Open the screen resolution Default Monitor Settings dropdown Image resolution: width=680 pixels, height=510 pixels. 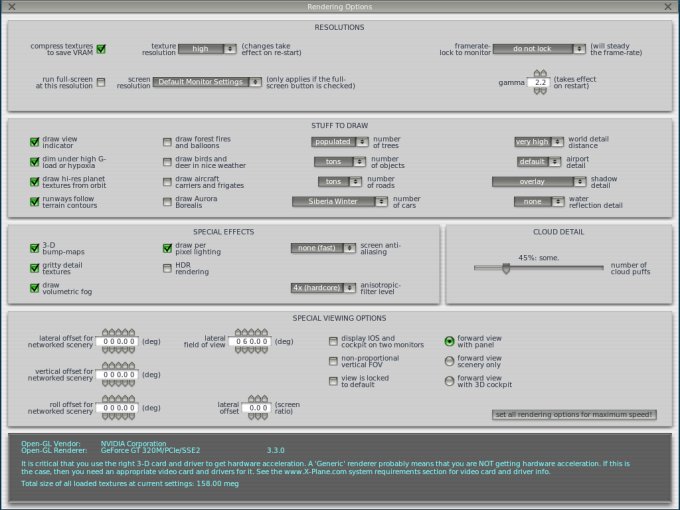click(207, 82)
